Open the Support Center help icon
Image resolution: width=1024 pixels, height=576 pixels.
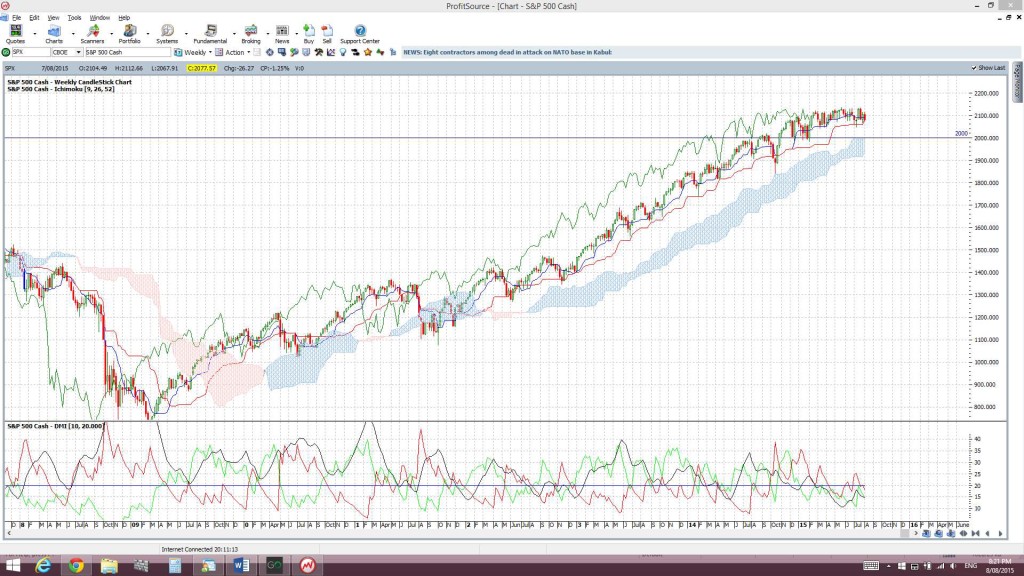click(360, 33)
